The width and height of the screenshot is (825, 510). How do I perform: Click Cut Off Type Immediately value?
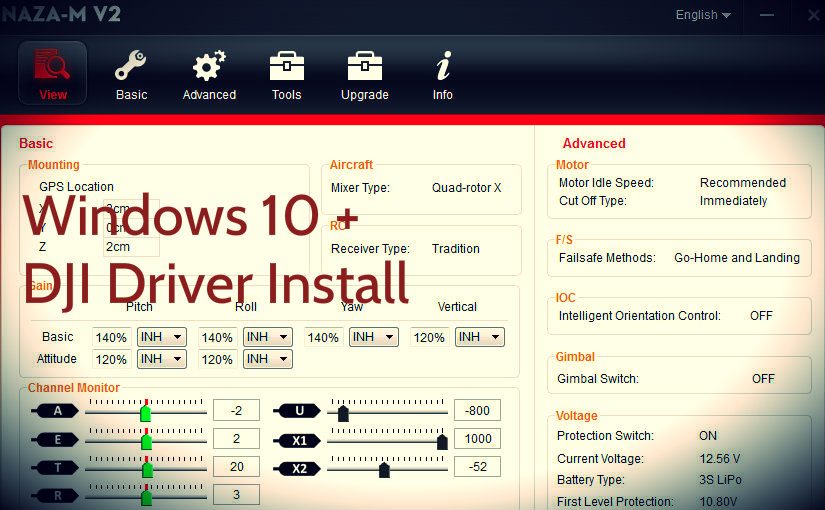click(x=733, y=201)
